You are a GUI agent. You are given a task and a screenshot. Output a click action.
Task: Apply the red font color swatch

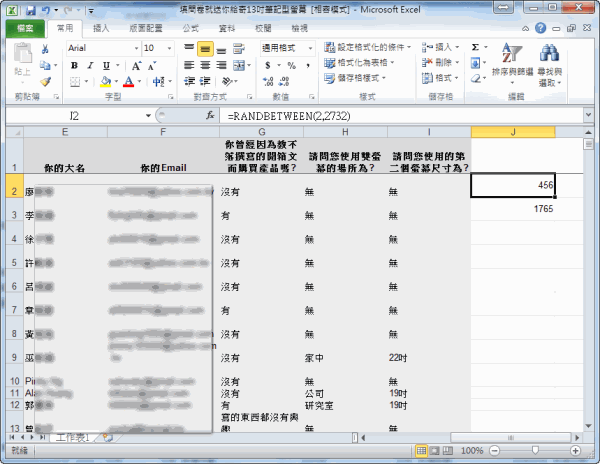[x=129, y=81]
